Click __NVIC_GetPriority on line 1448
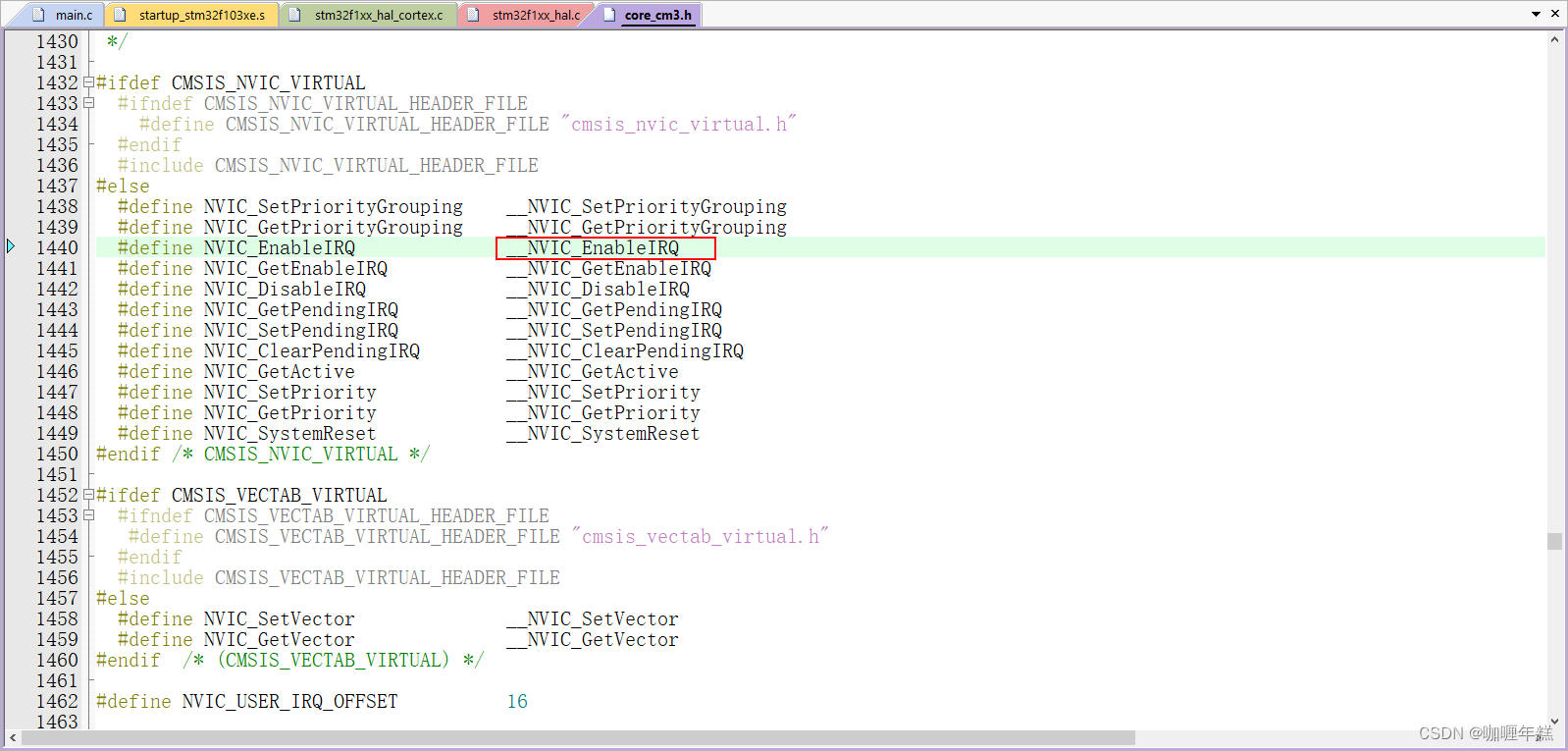The image size is (1568, 751). tap(603, 412)
